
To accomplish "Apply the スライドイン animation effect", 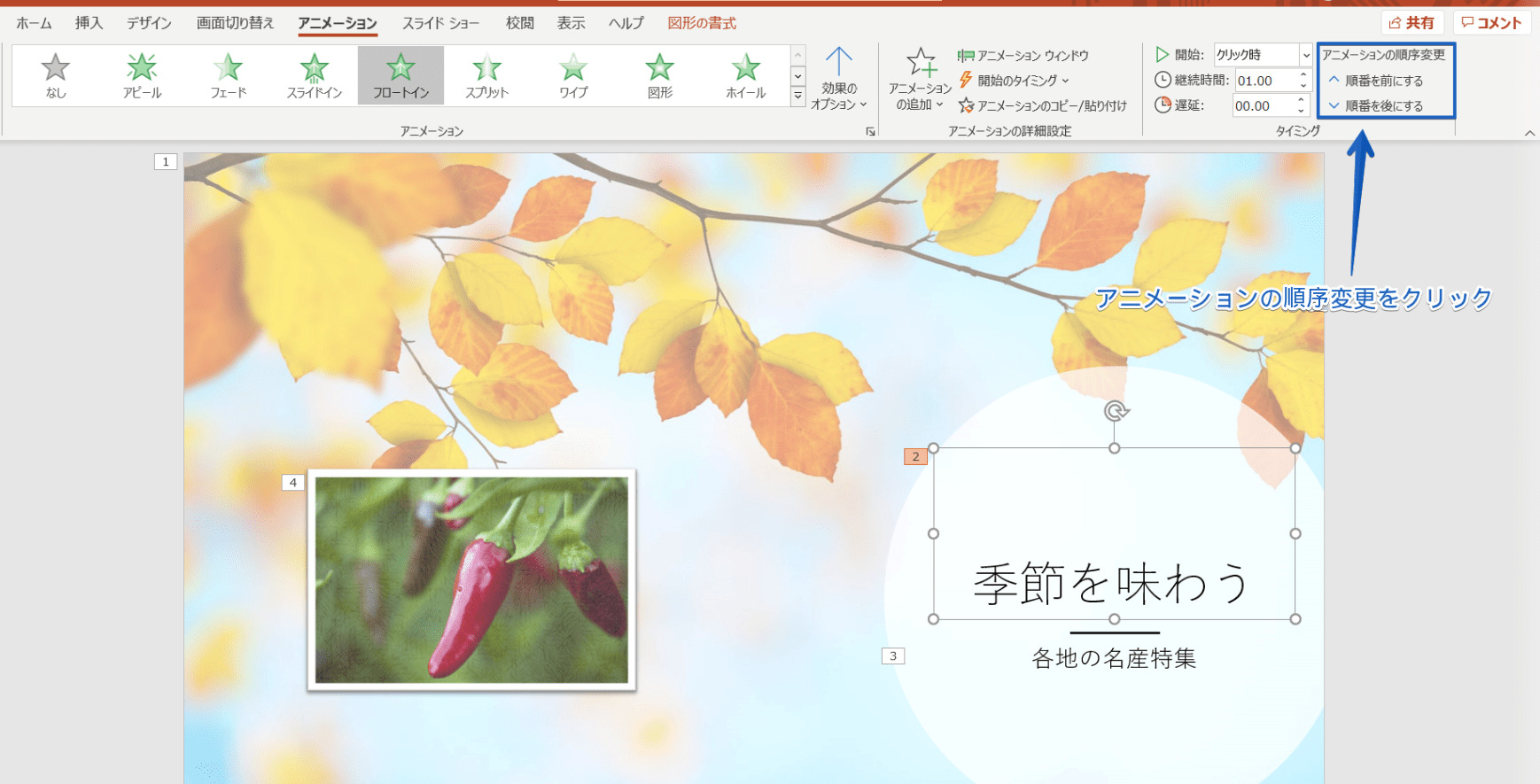I will click(314, 76).
